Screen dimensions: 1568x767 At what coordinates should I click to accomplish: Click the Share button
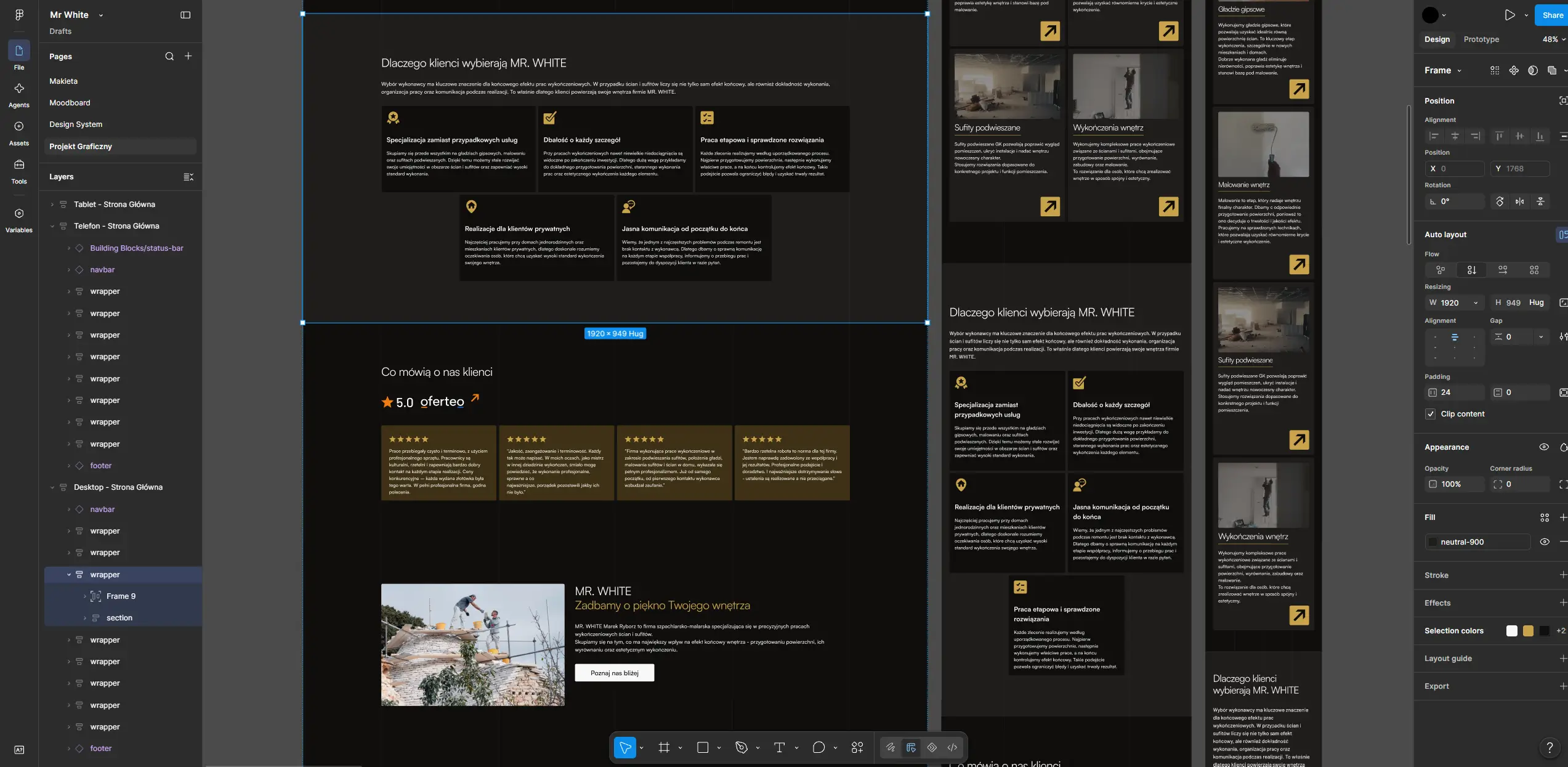[1552, 15]
